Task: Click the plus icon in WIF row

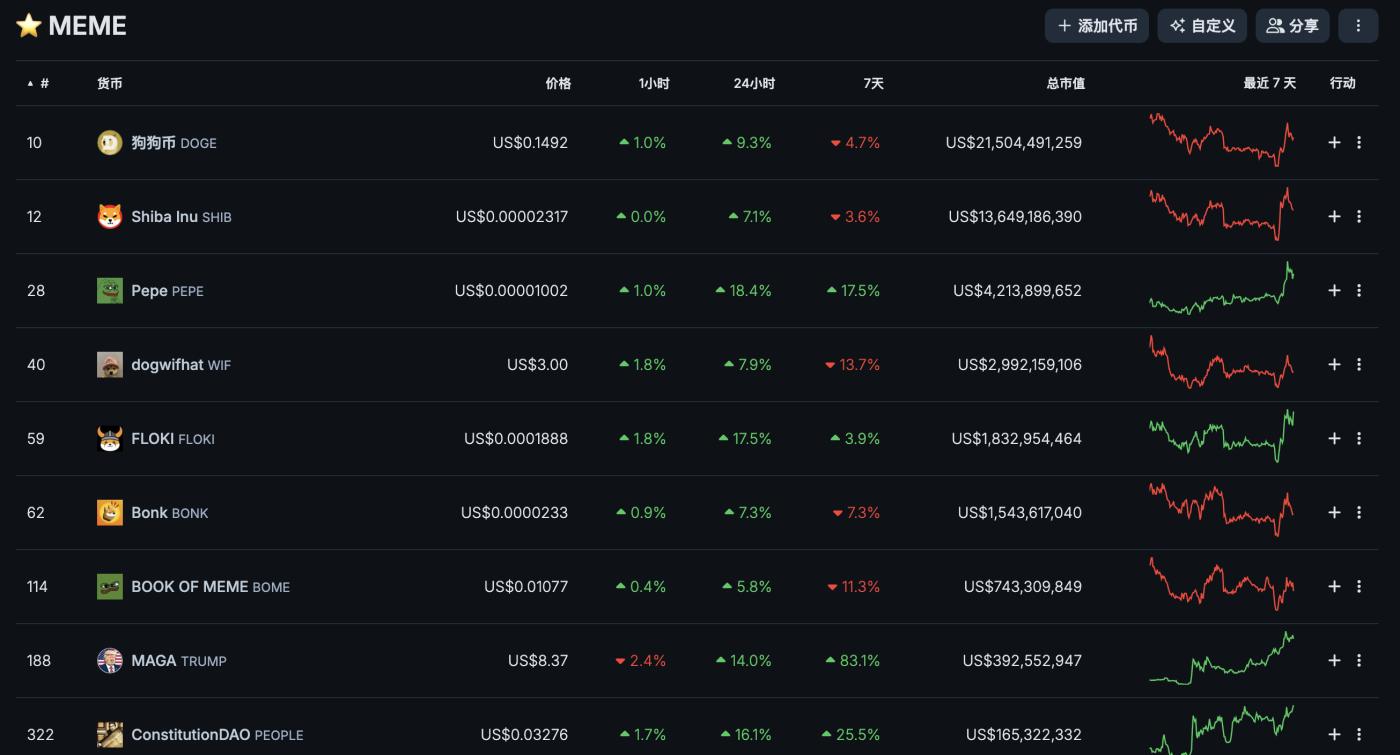Action: (x=1334, y=365)
